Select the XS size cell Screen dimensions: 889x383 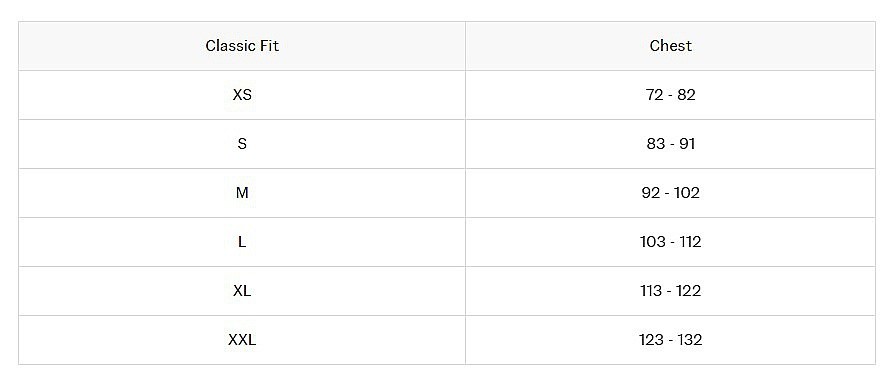coord(242,95)
